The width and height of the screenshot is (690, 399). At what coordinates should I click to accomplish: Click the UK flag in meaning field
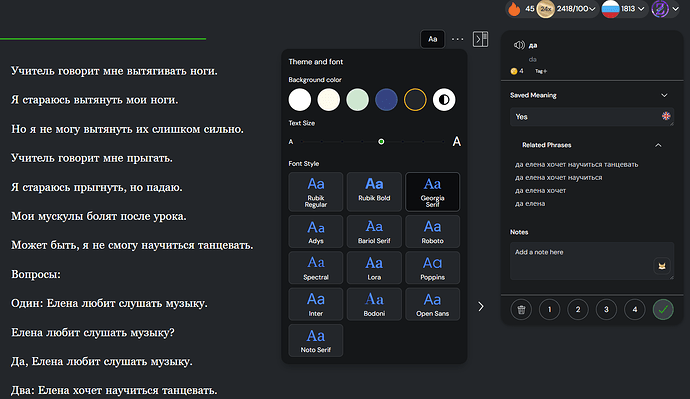(666, 116)
